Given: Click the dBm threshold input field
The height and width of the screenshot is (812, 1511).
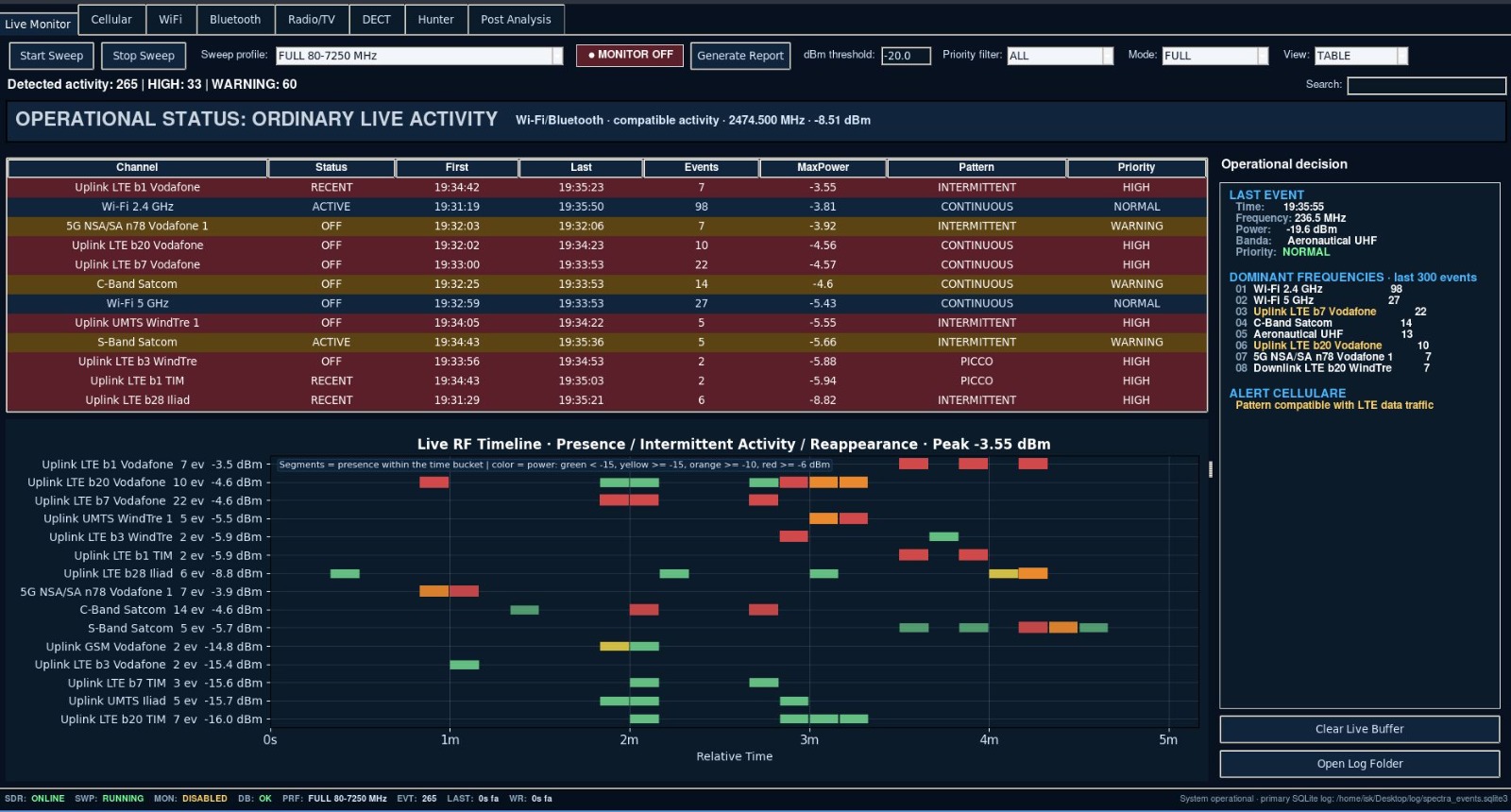Looking at the screenshot, I should 906,56.
